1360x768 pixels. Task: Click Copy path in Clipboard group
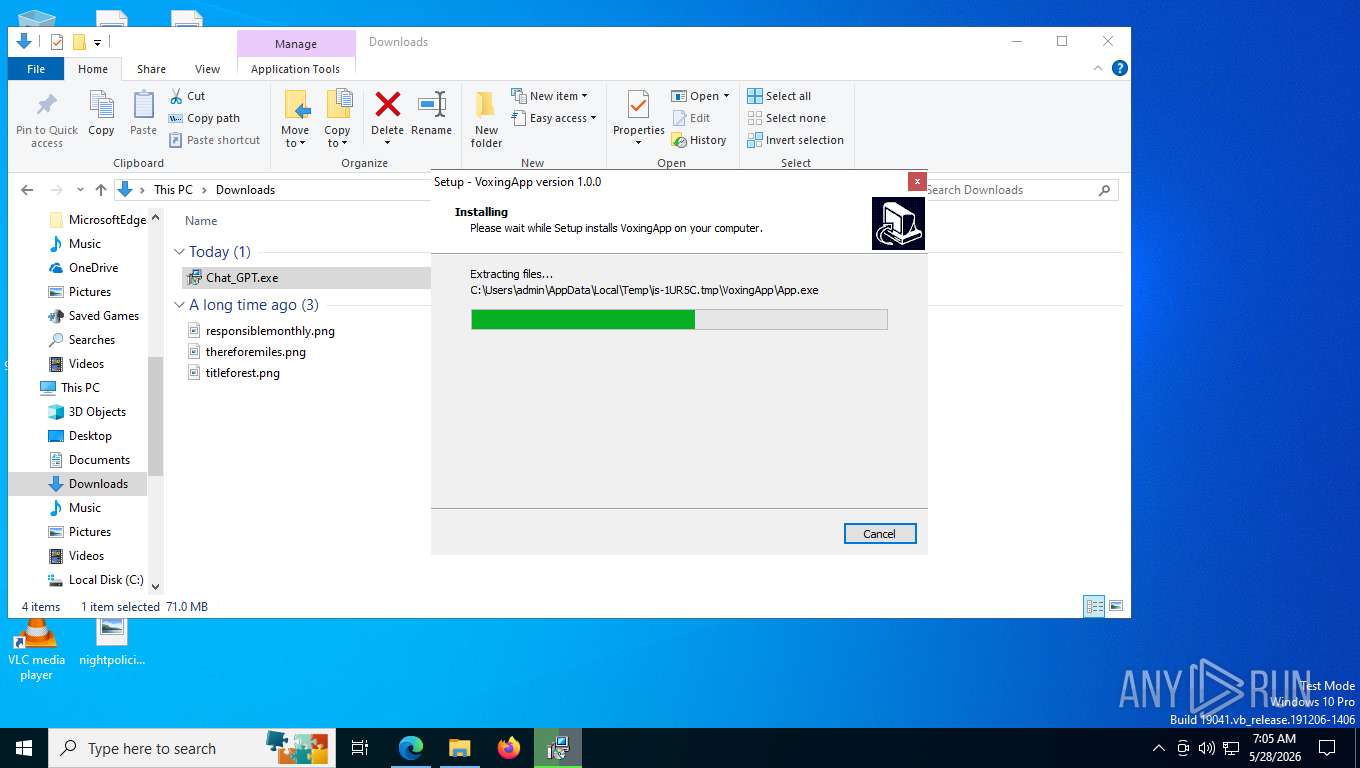tap(204, 118)
